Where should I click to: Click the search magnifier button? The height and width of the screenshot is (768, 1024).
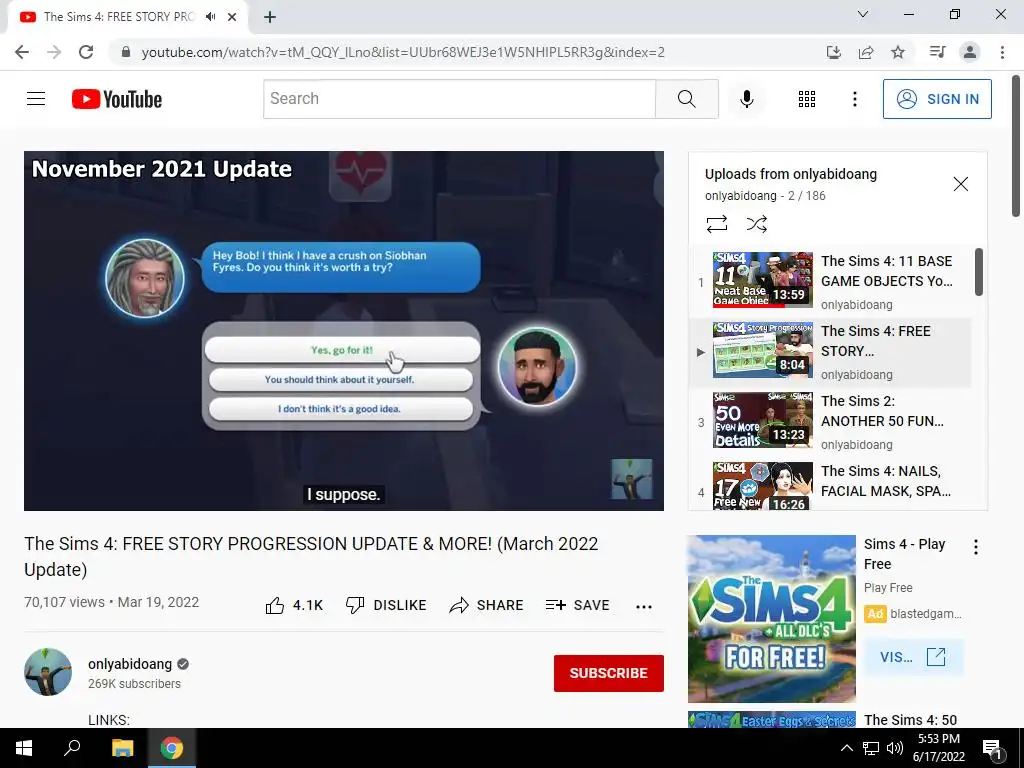[686, 99]
